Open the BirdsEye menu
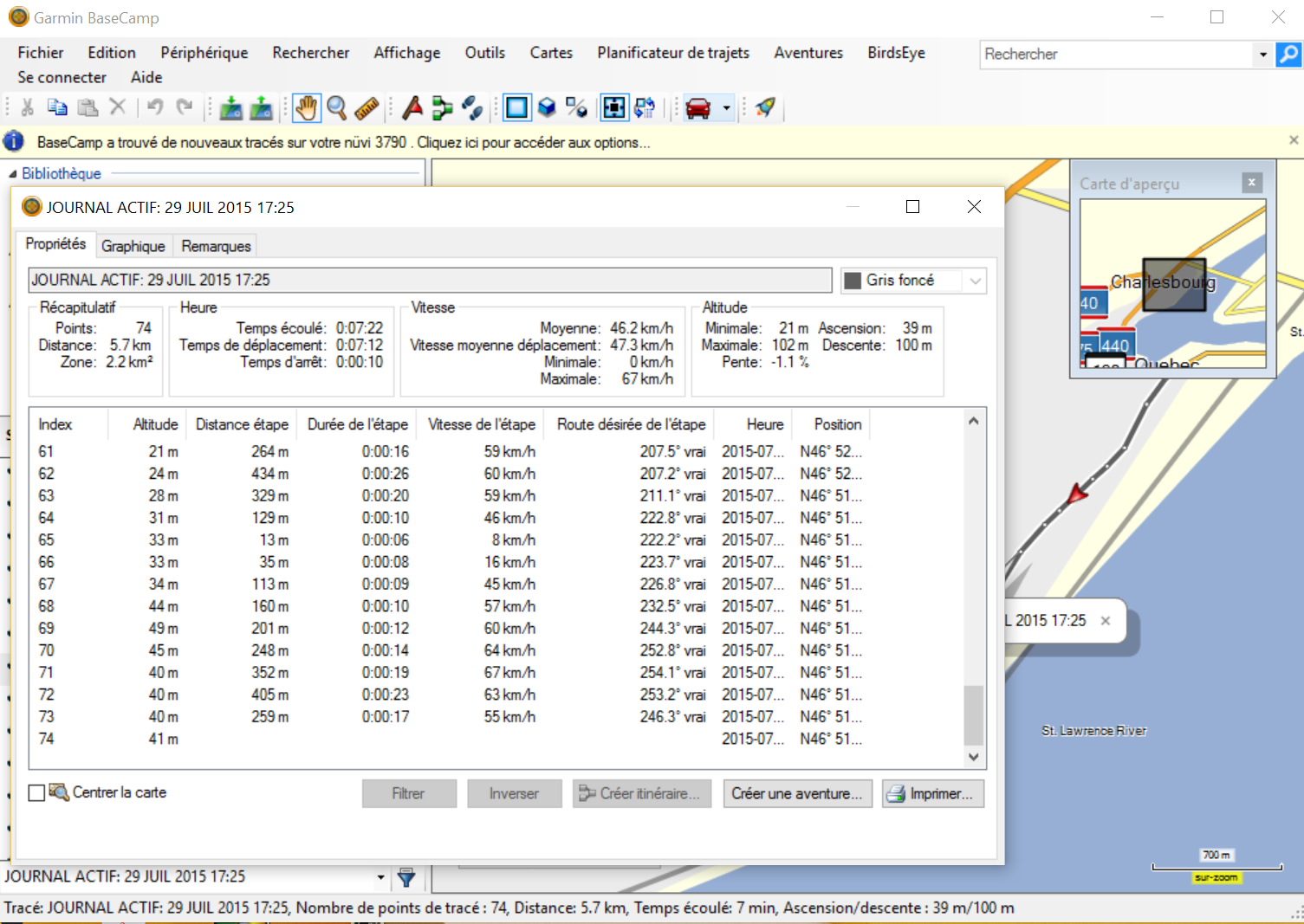 point(896,53)
